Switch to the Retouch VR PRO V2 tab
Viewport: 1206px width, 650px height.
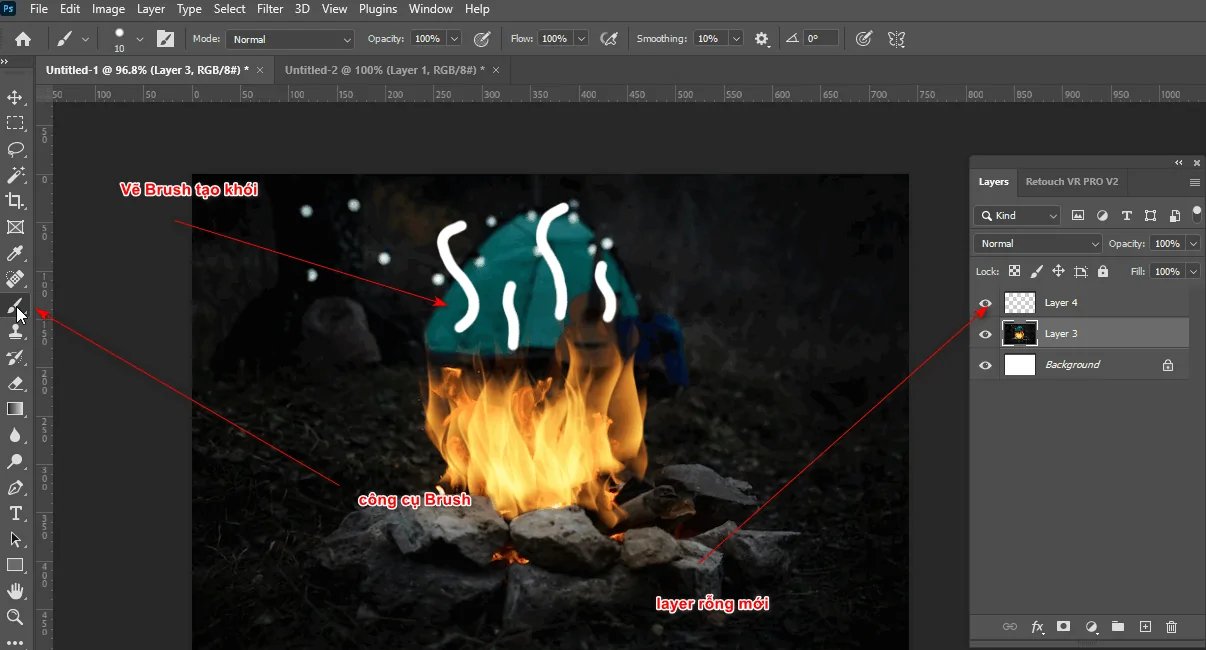[1071, 181]
